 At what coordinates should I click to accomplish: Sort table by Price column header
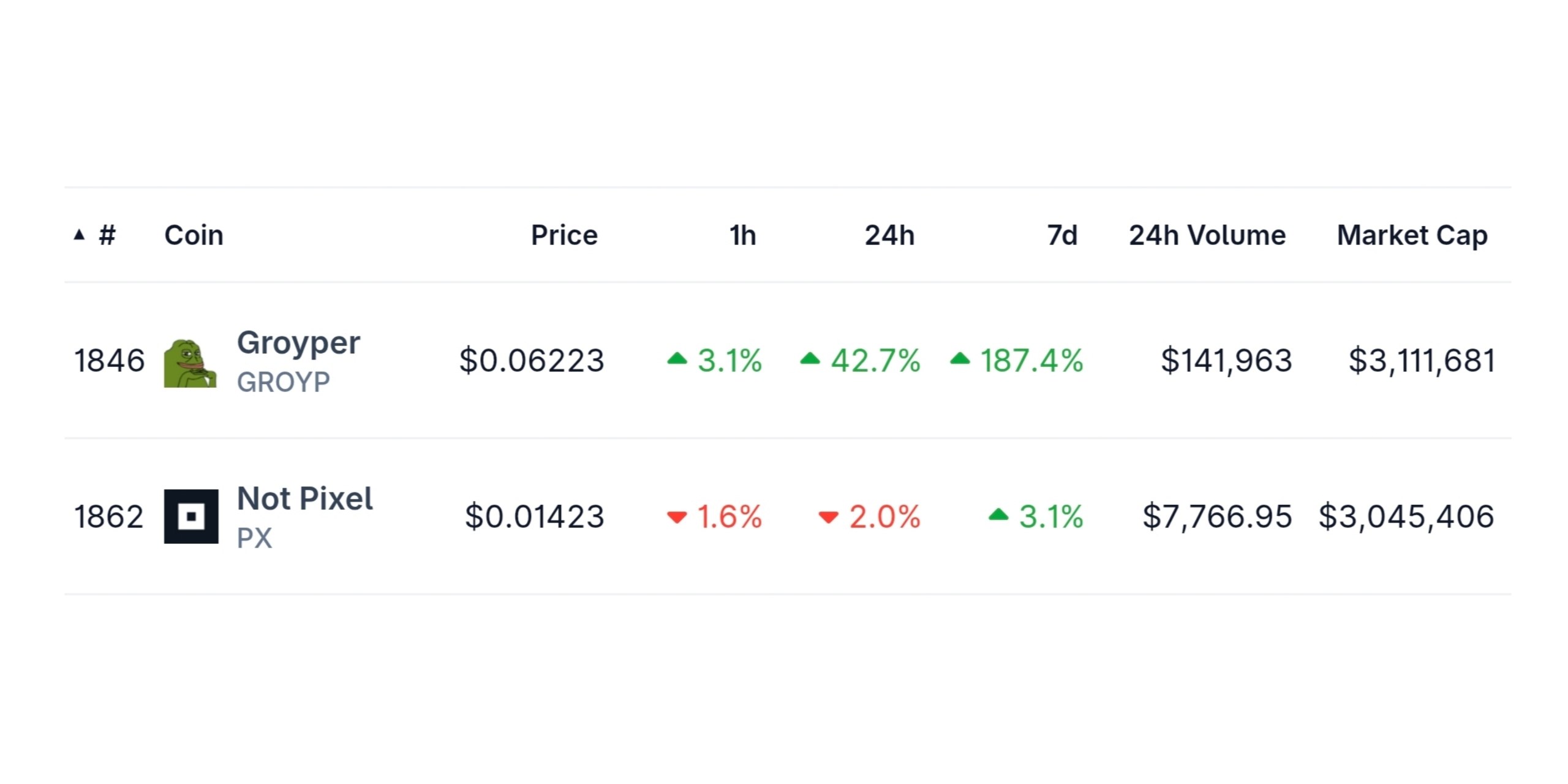[x=564, y=235]
